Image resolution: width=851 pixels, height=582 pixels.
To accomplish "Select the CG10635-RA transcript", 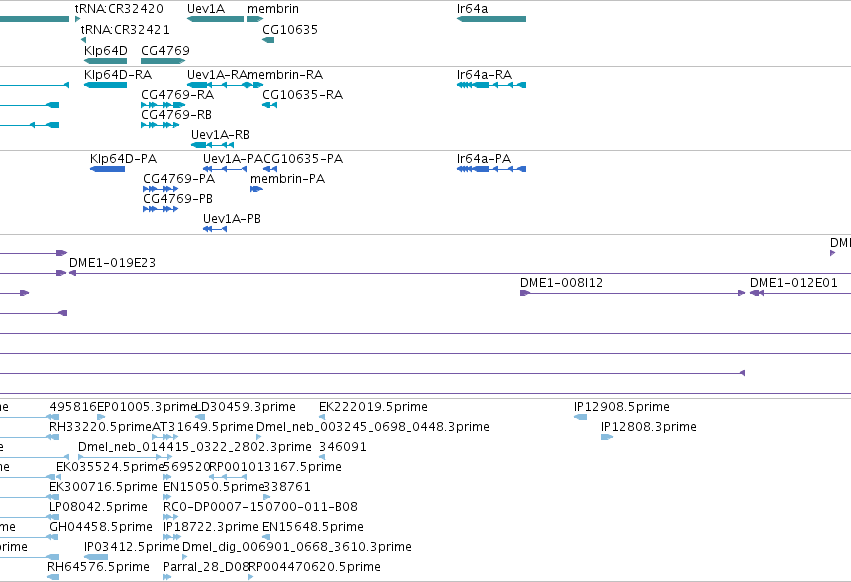I will pyautogui.click(x=269, y=105).
